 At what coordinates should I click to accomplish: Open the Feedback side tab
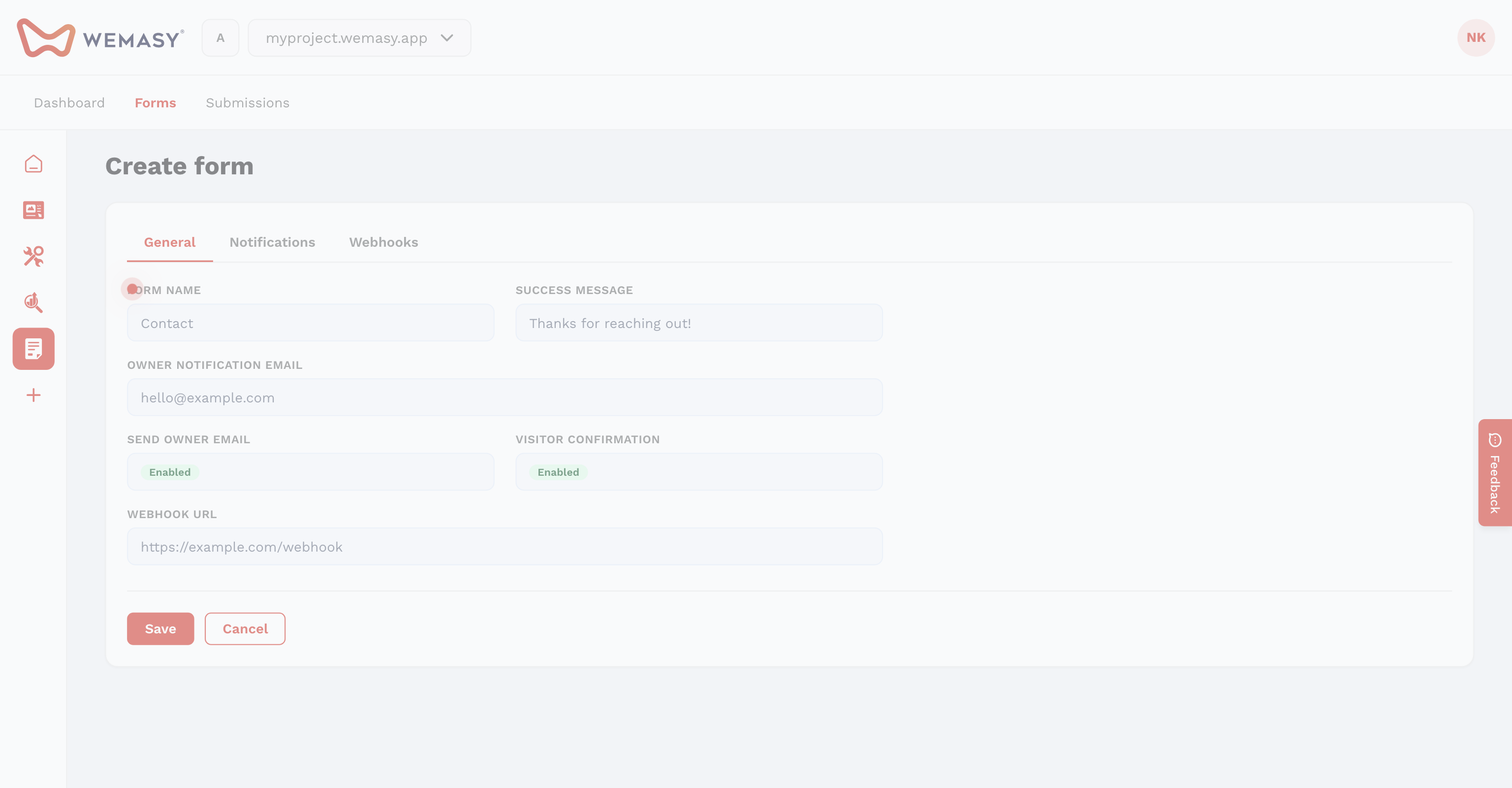(1495, 473)
